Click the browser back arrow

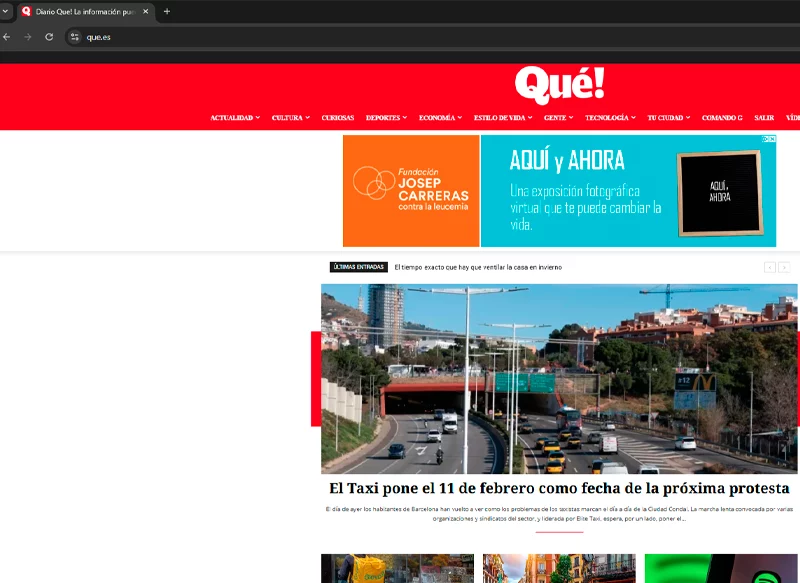pyautogui.click(x=7, y=37)
